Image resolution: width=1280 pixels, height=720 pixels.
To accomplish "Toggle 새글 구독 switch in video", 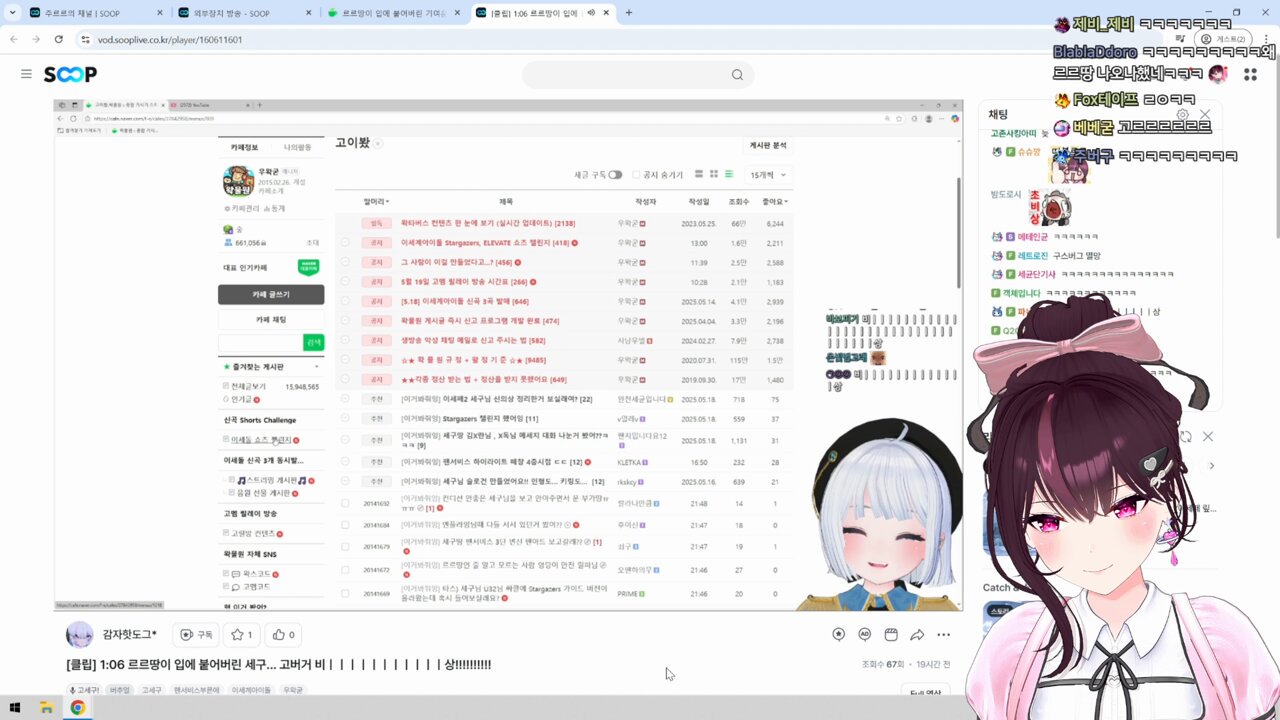I will click(615, 174).
